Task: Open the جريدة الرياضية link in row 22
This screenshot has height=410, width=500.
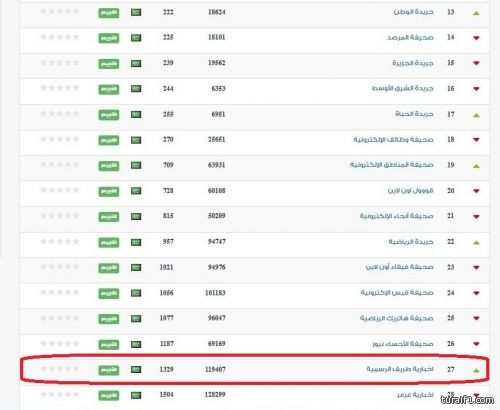Action: tap(411, 242)
